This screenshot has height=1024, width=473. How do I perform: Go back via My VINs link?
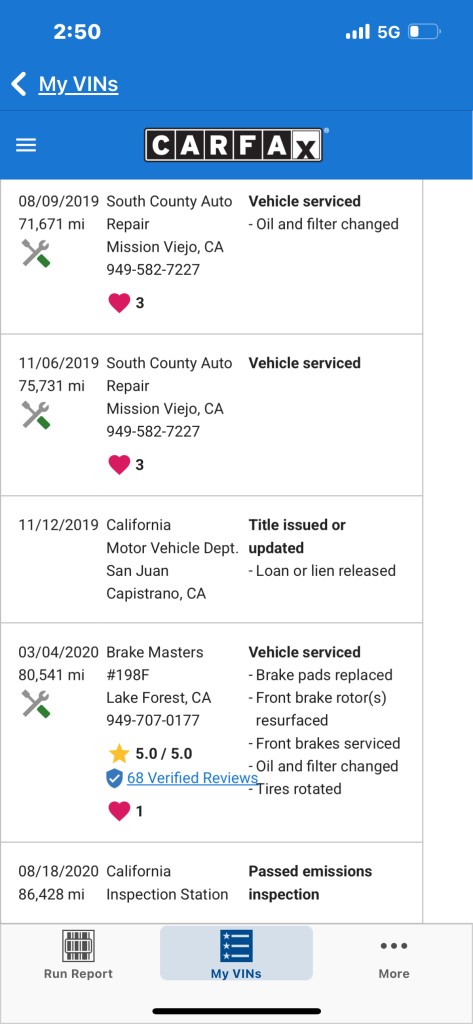coord(78,84)
